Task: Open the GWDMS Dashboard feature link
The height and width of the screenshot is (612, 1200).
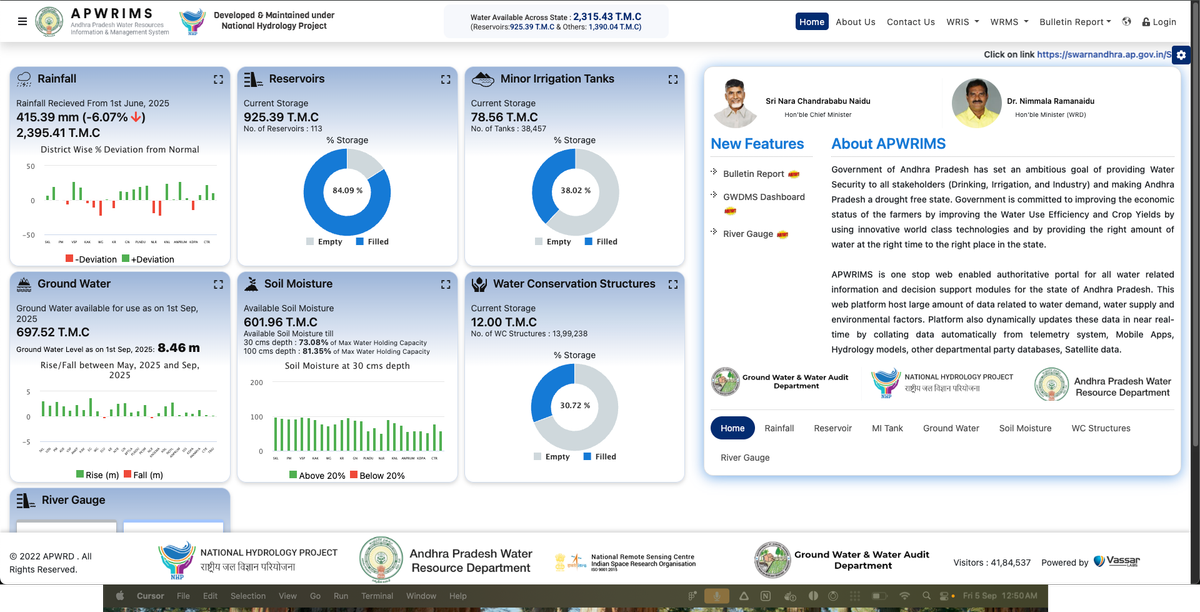Action: point(763,197)
